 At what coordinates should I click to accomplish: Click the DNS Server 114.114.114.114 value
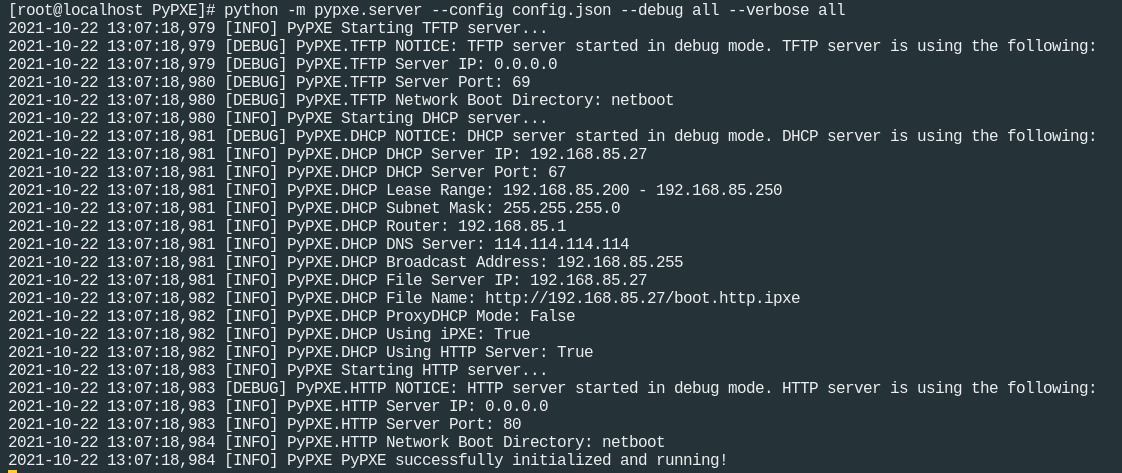[562, 244]
